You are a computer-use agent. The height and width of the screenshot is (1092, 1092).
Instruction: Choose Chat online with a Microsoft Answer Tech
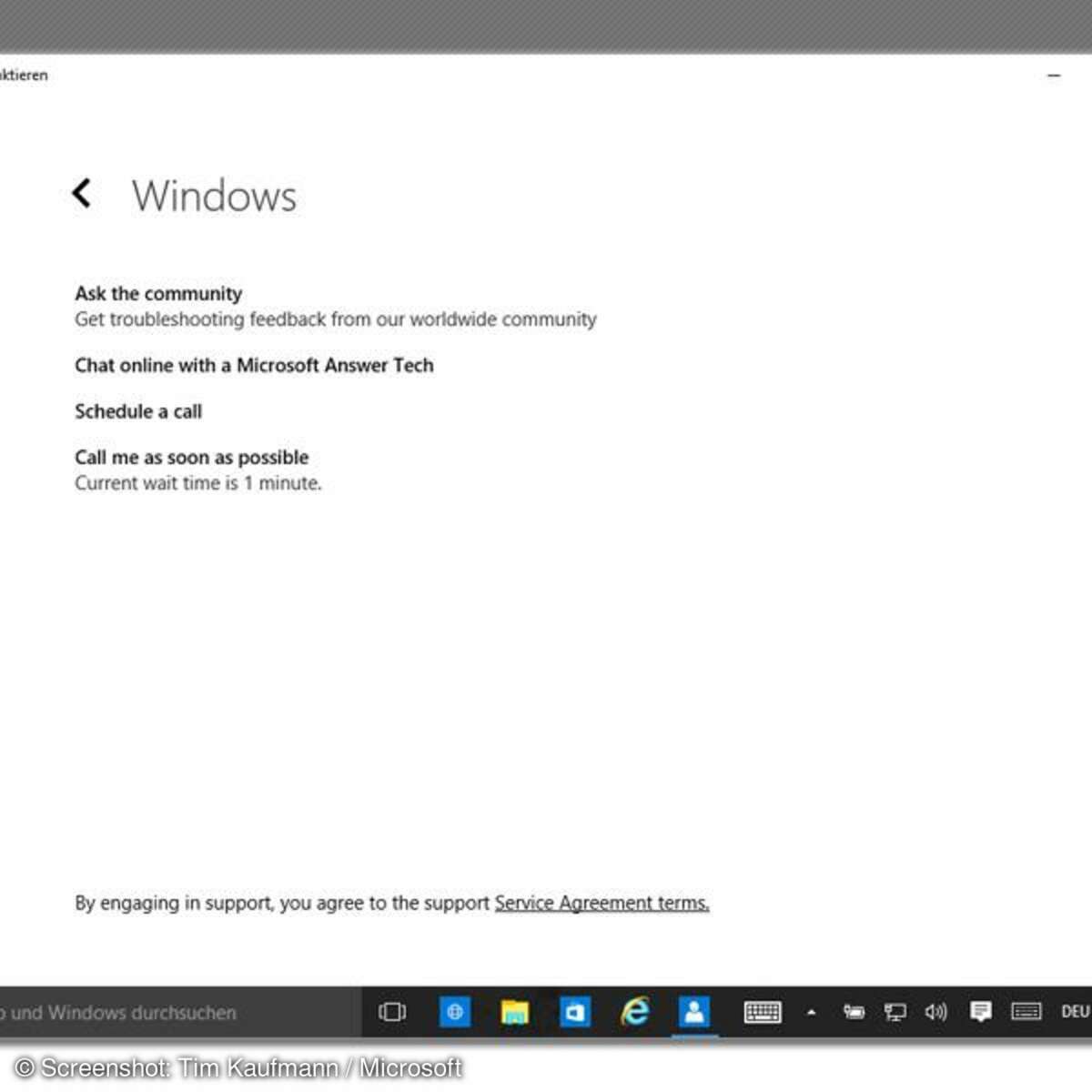click(x=254, y=366)
